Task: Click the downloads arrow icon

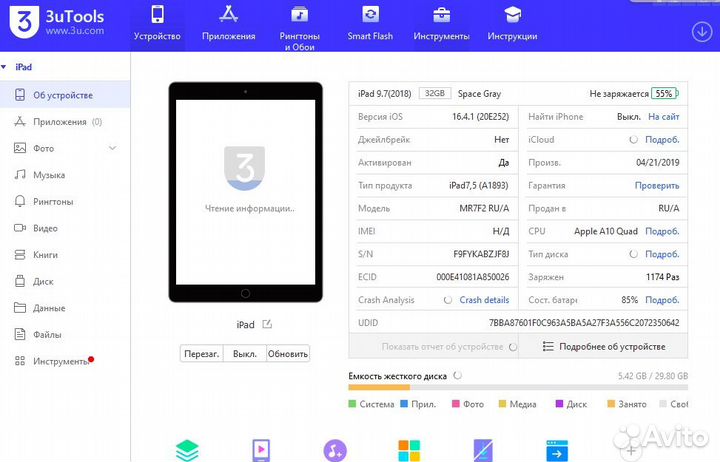Action: click(702, 32)
